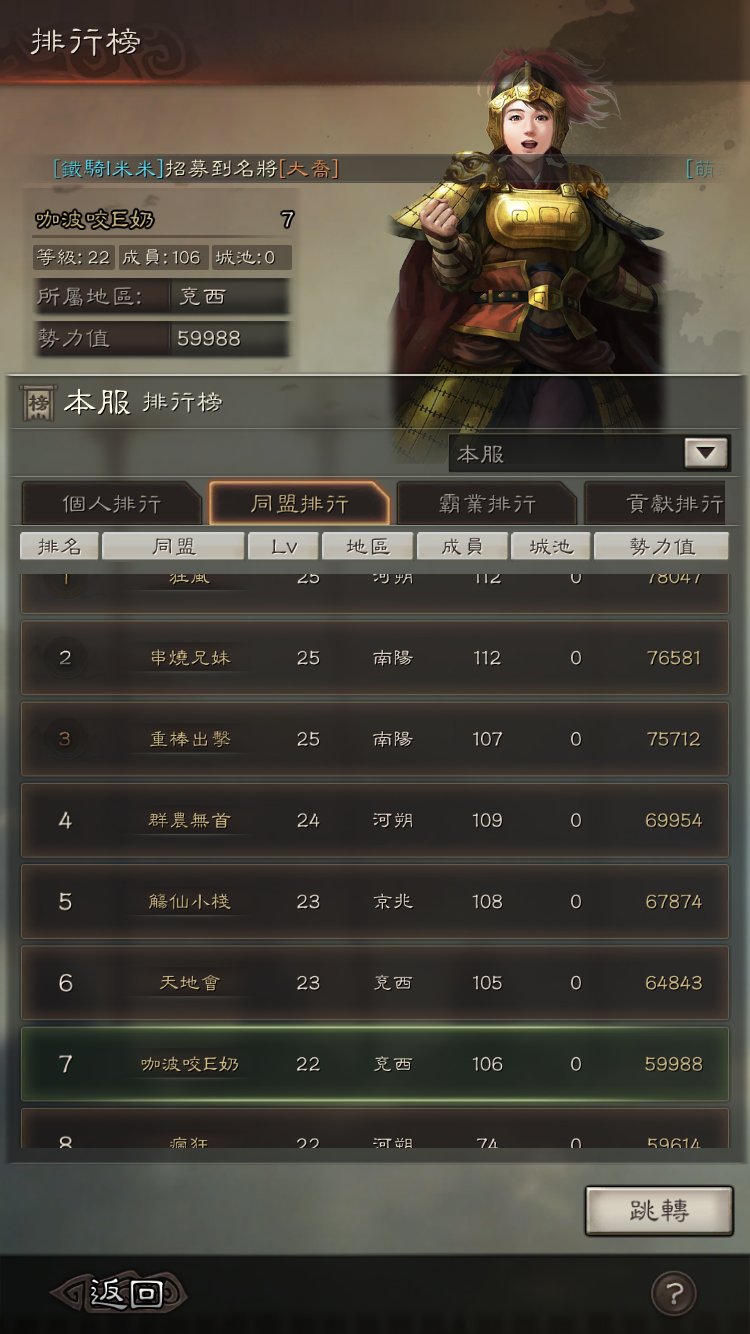750x1334 pixels.
Task: Open the 本服 server selection box
Action: 589,453
